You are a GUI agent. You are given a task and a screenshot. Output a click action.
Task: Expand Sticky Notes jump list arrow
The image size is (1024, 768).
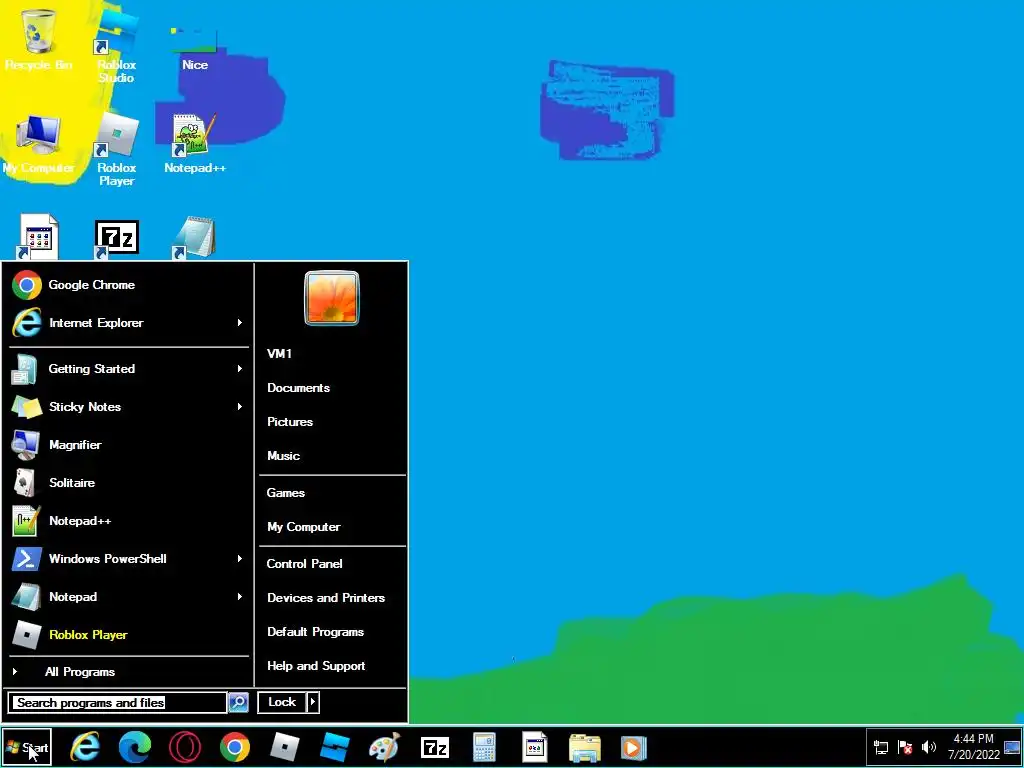[x=240, y=407]
